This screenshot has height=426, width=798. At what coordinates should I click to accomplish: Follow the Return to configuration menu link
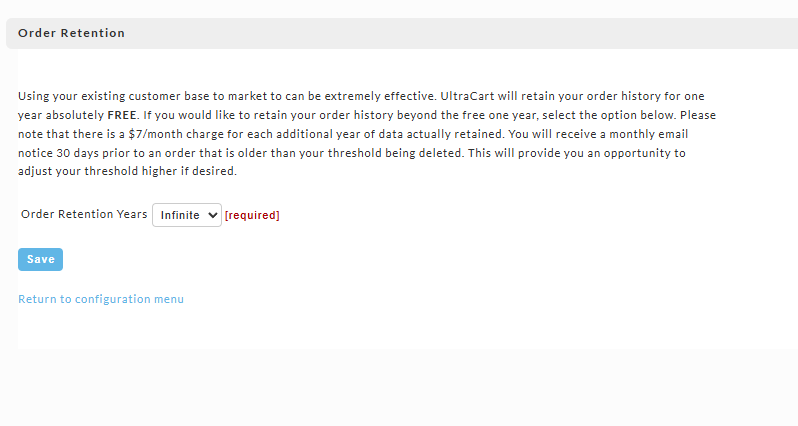click(101, 299)
